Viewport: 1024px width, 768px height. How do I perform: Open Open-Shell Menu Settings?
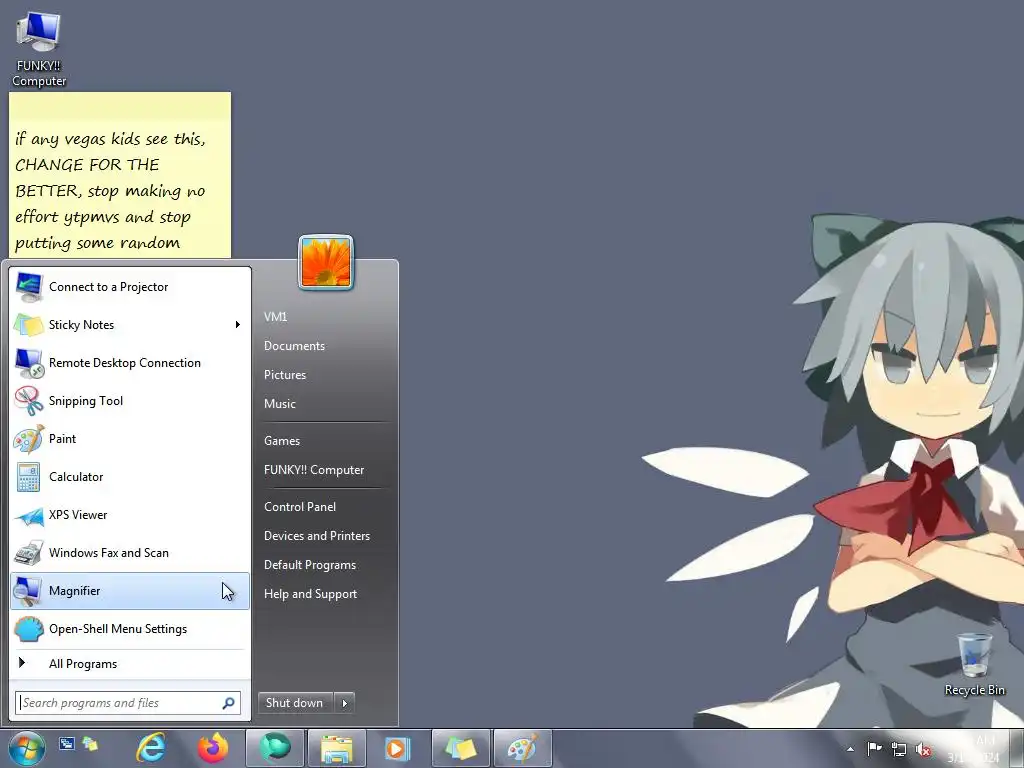click(130, 629)
